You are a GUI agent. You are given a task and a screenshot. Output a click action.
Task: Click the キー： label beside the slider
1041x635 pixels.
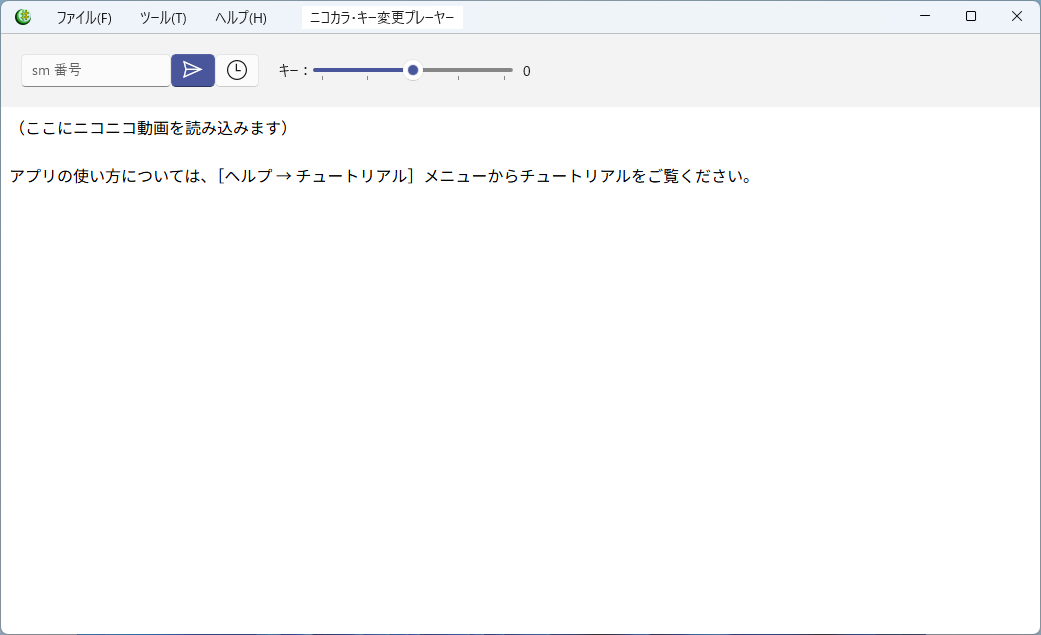pyautogui.click(x=293, y=70)
